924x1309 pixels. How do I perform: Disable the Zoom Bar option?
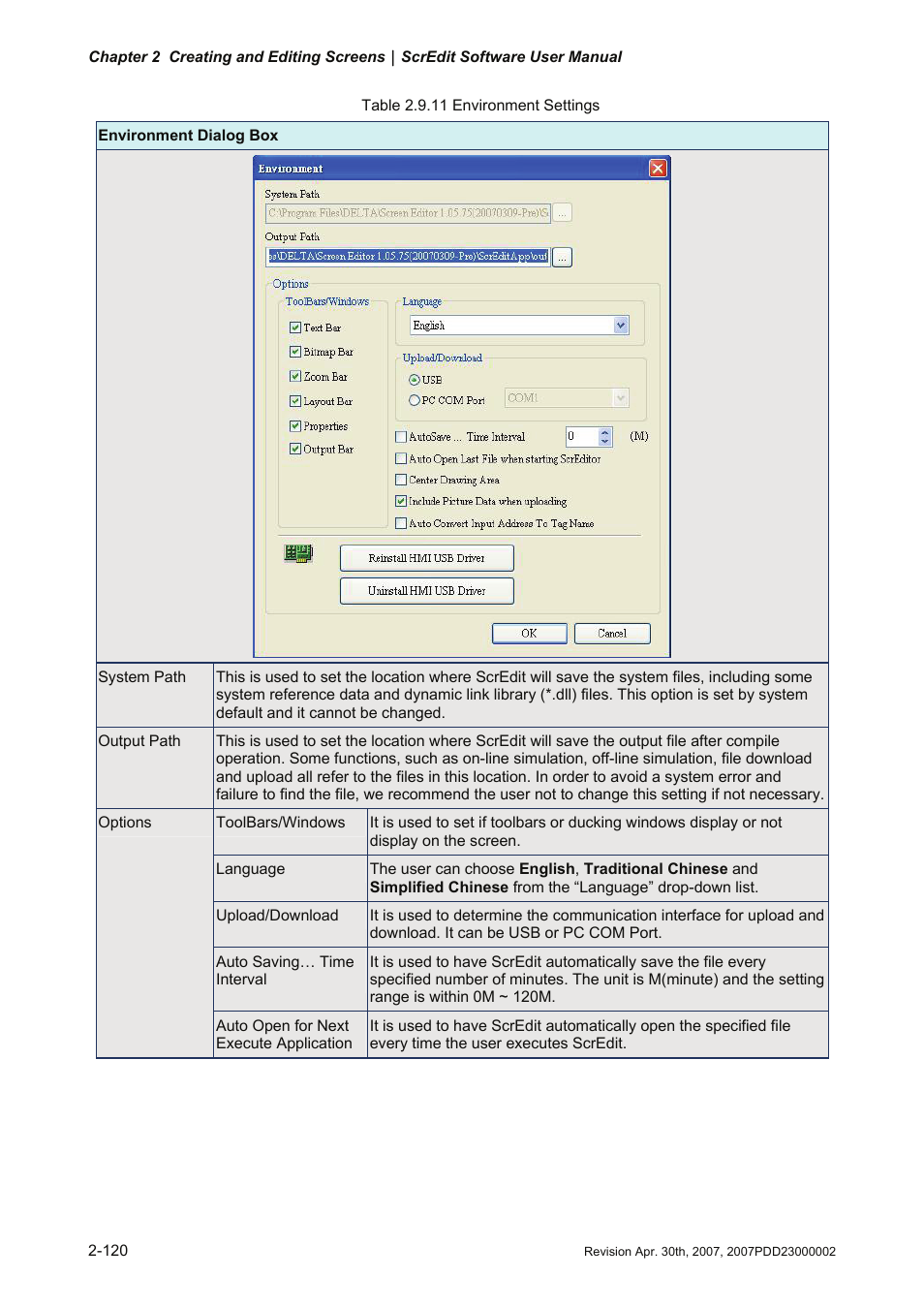[295, 376]
